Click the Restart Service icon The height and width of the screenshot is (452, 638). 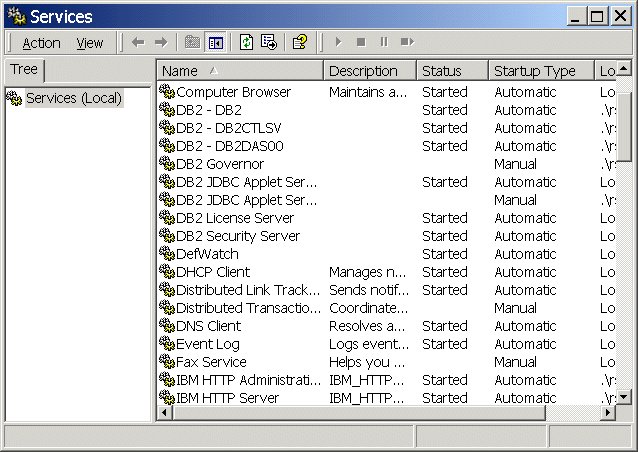click(x=407, y=42)
